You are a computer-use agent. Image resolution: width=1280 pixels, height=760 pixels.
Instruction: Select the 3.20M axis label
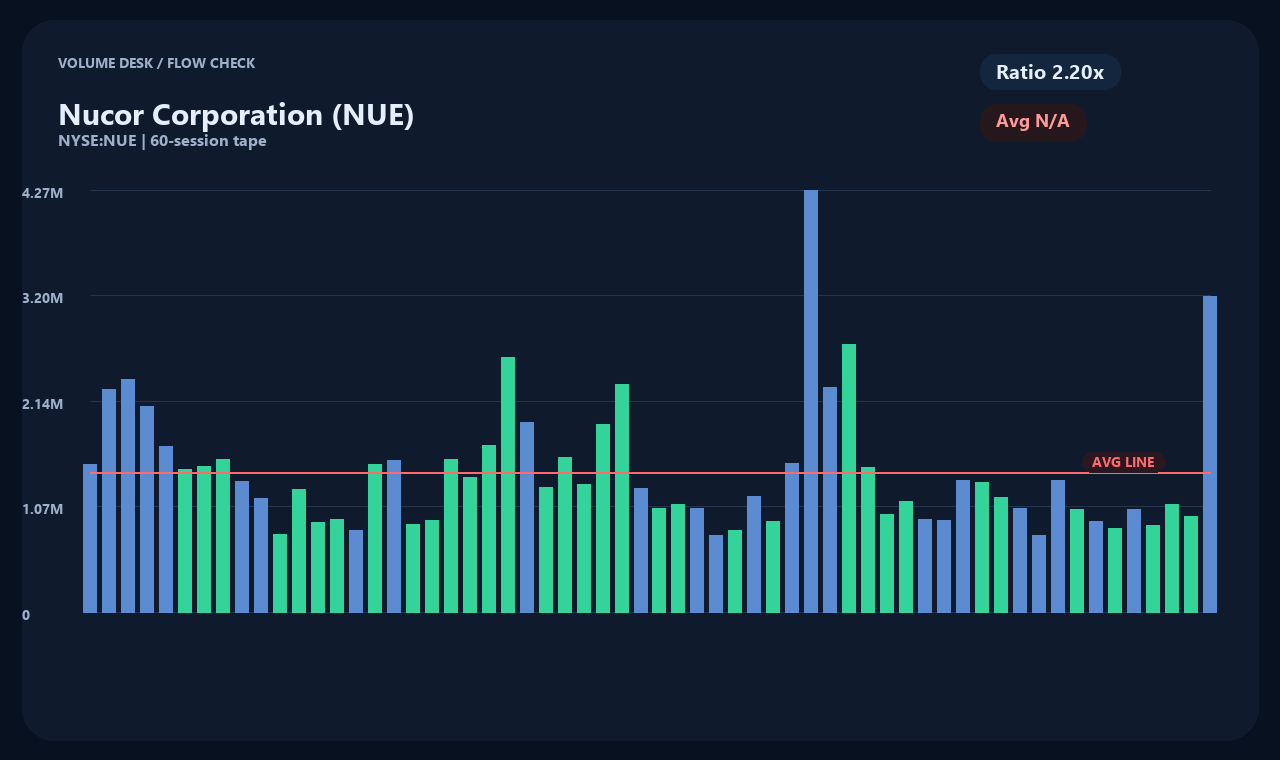pos(43,298)
